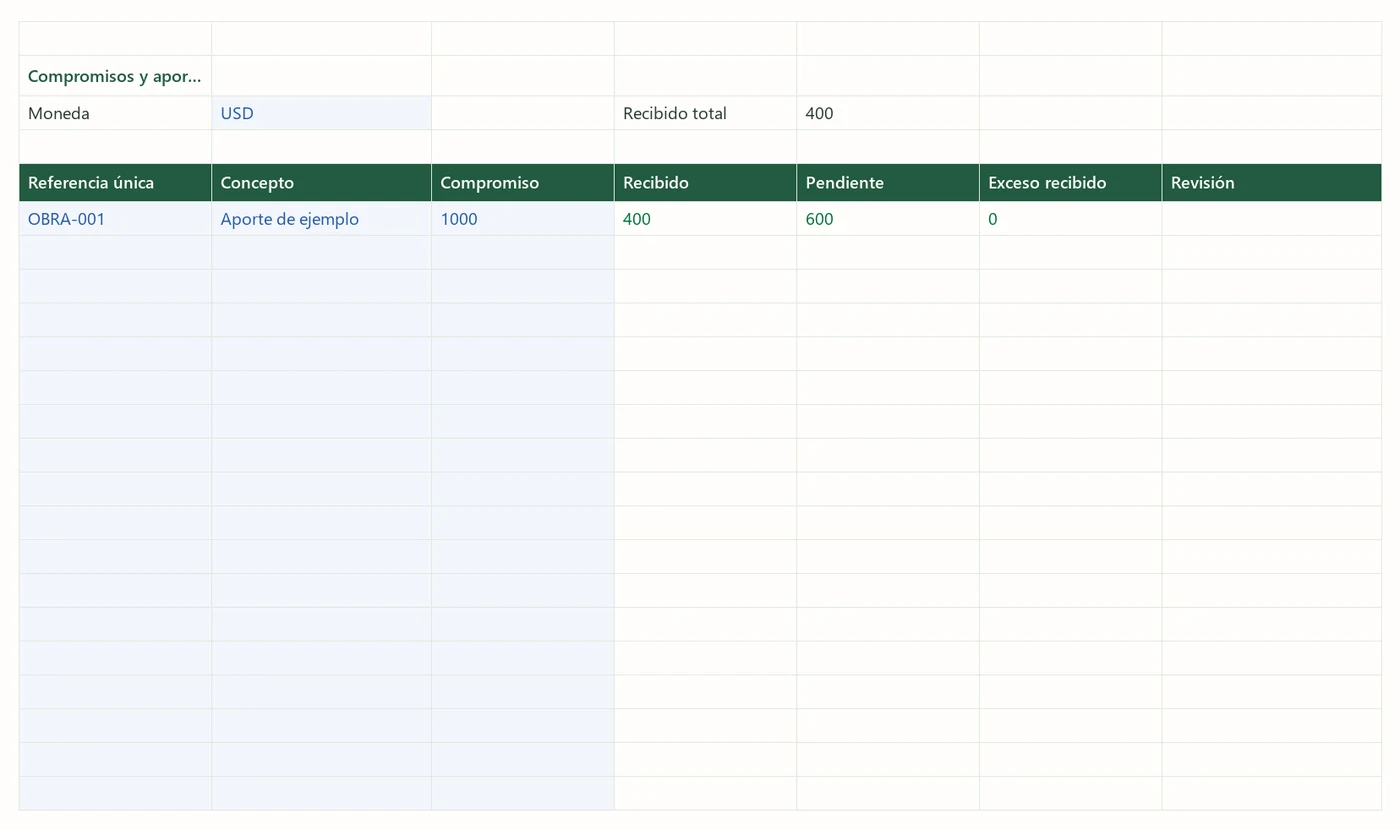Screen dimensions: 1400x830
Task: Select the pending amount 600
Action: 888,219
